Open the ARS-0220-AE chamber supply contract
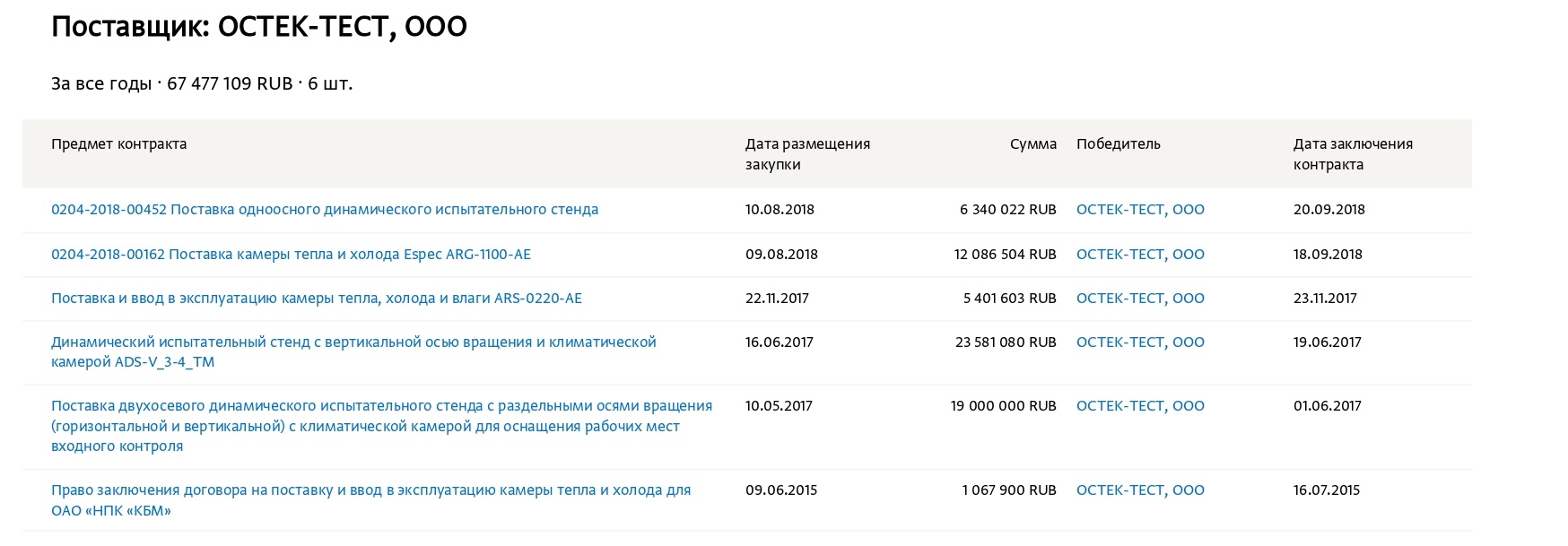The height and width of the screenshot is (546, 1568). pyautogui.click(x=317, y=299)
